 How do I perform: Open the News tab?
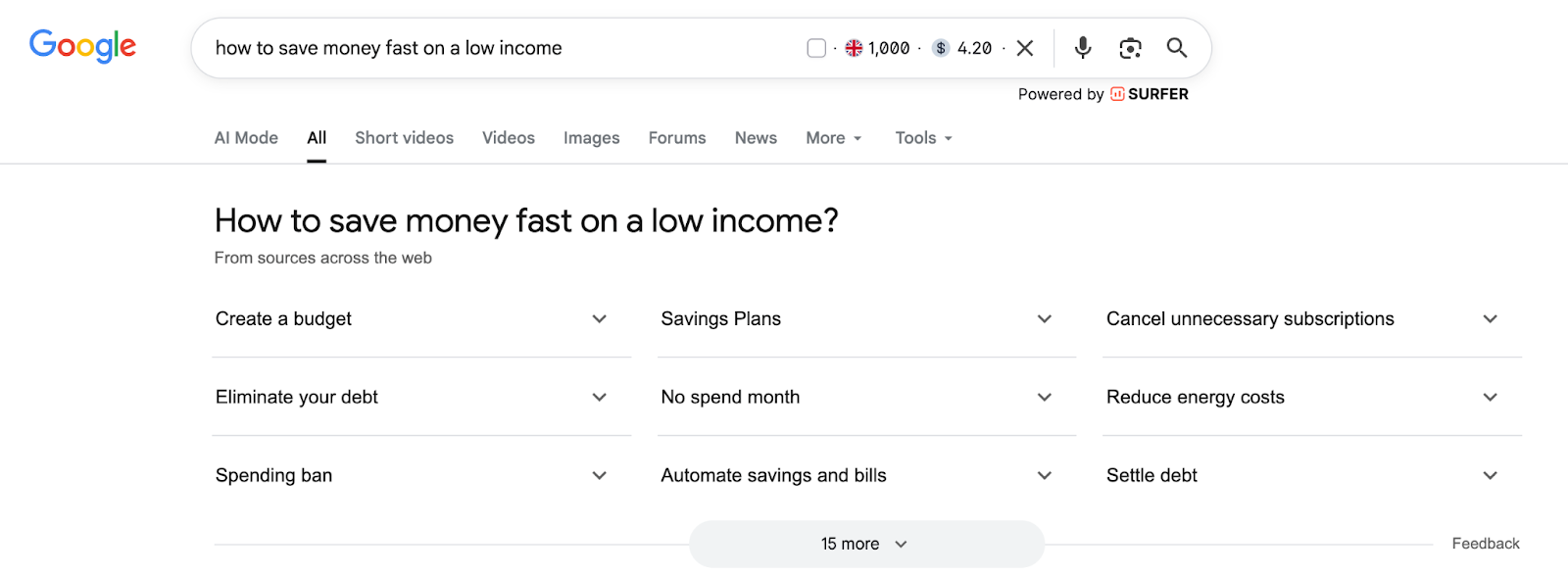coord(755,137)
